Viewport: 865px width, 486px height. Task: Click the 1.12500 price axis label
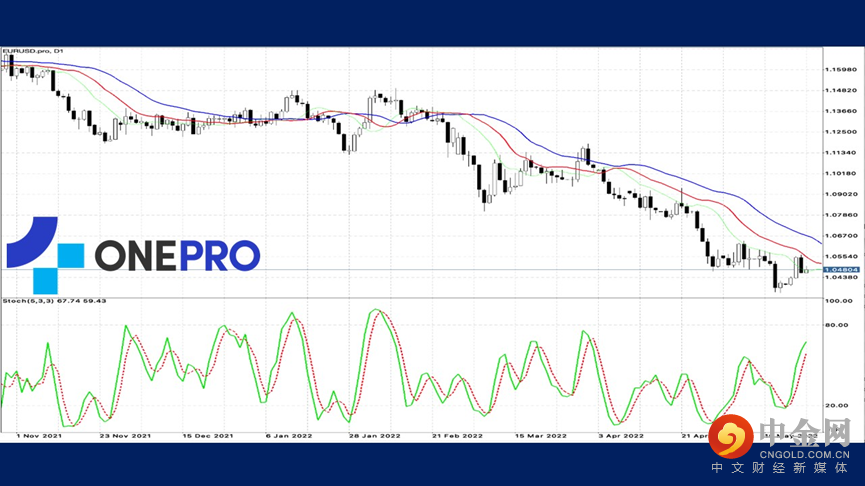841,132
